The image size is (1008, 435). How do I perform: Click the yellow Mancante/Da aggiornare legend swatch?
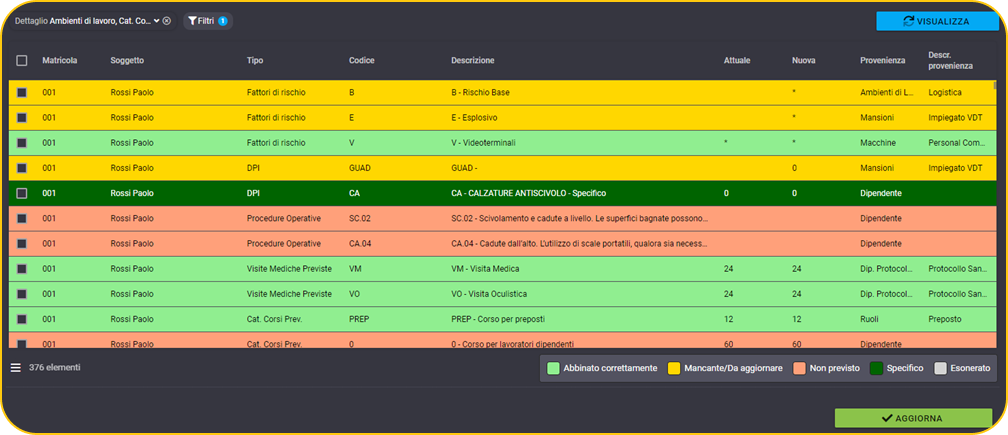674,368
